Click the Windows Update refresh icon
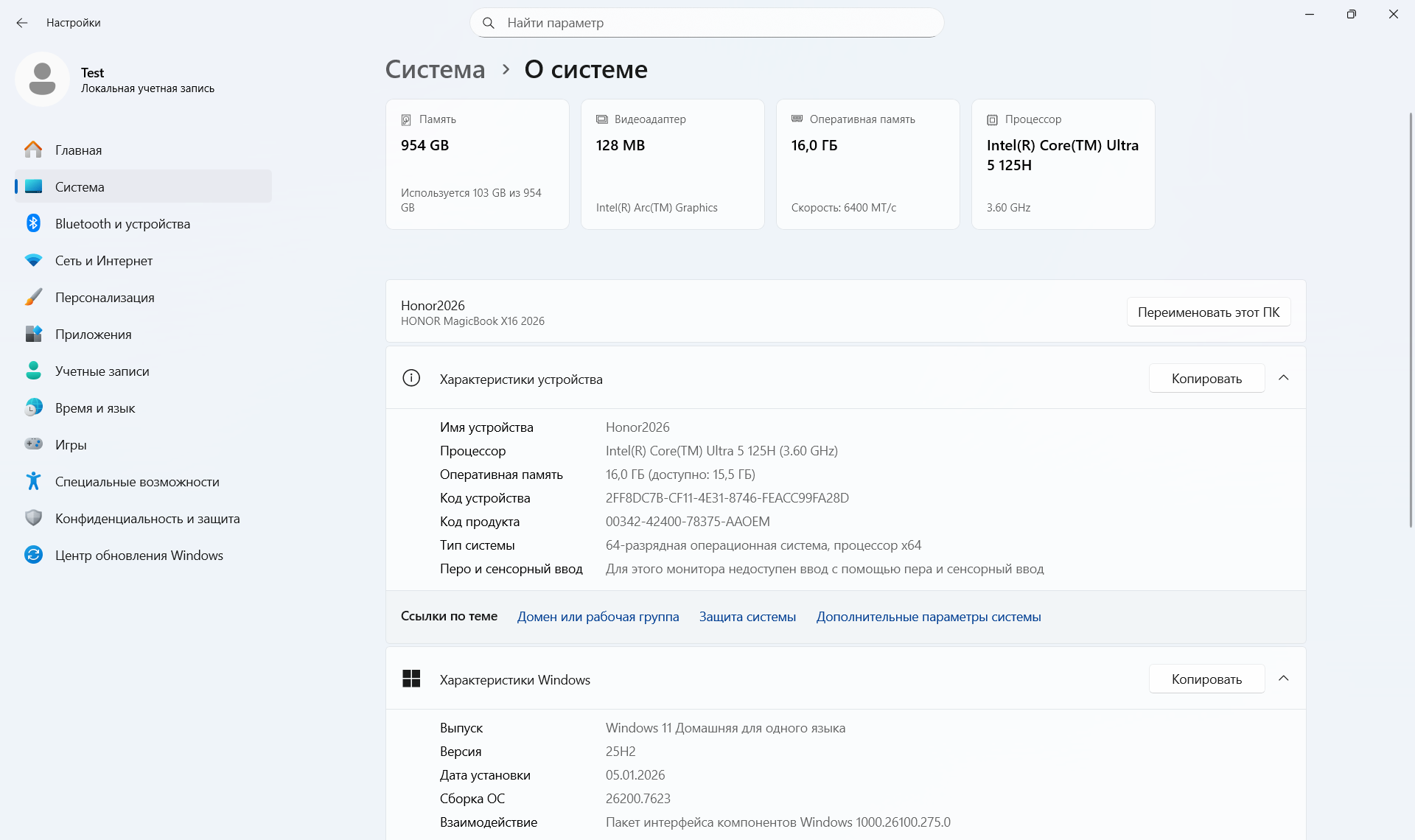This screenshot has height=840, width=1415. tap(34, 555)
